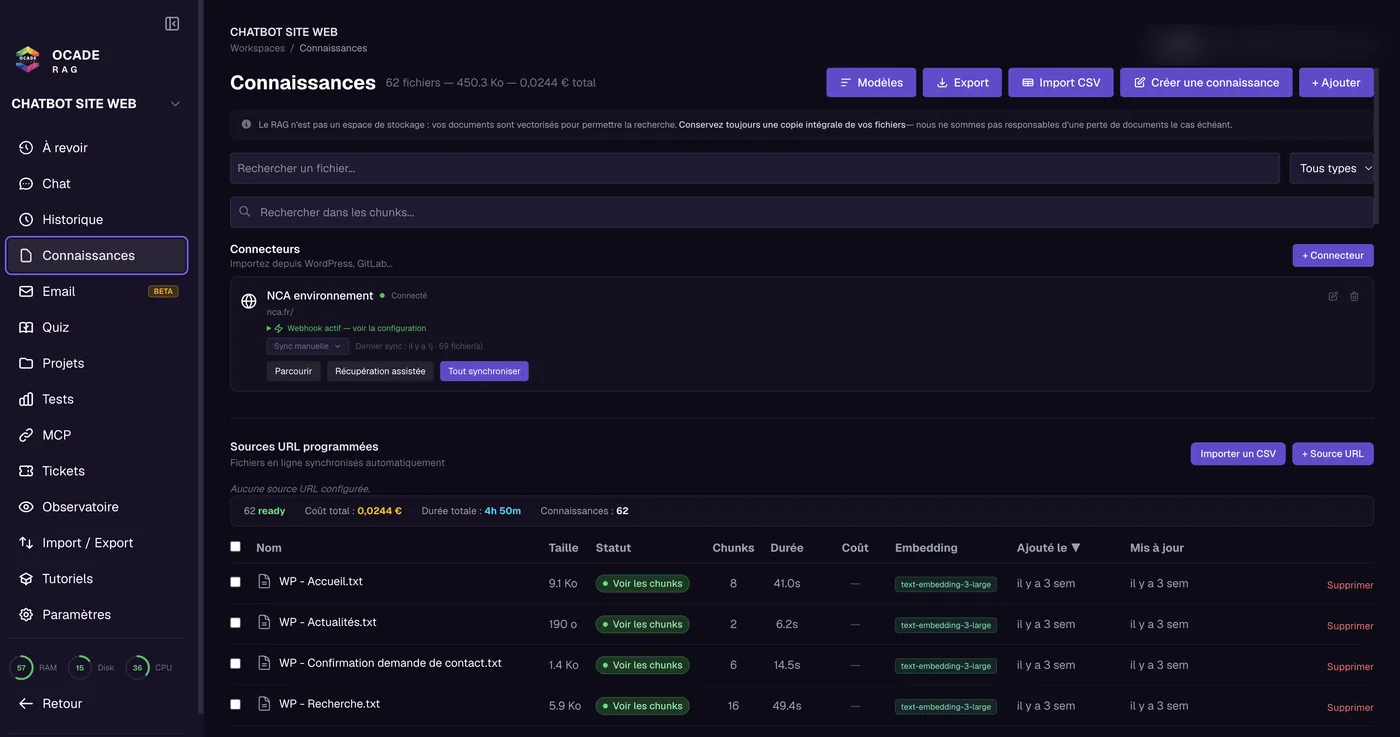Screen dimensions: 1400x737
Task: View chunks for WP - Accueil.txt
Action: click(642, 583)
